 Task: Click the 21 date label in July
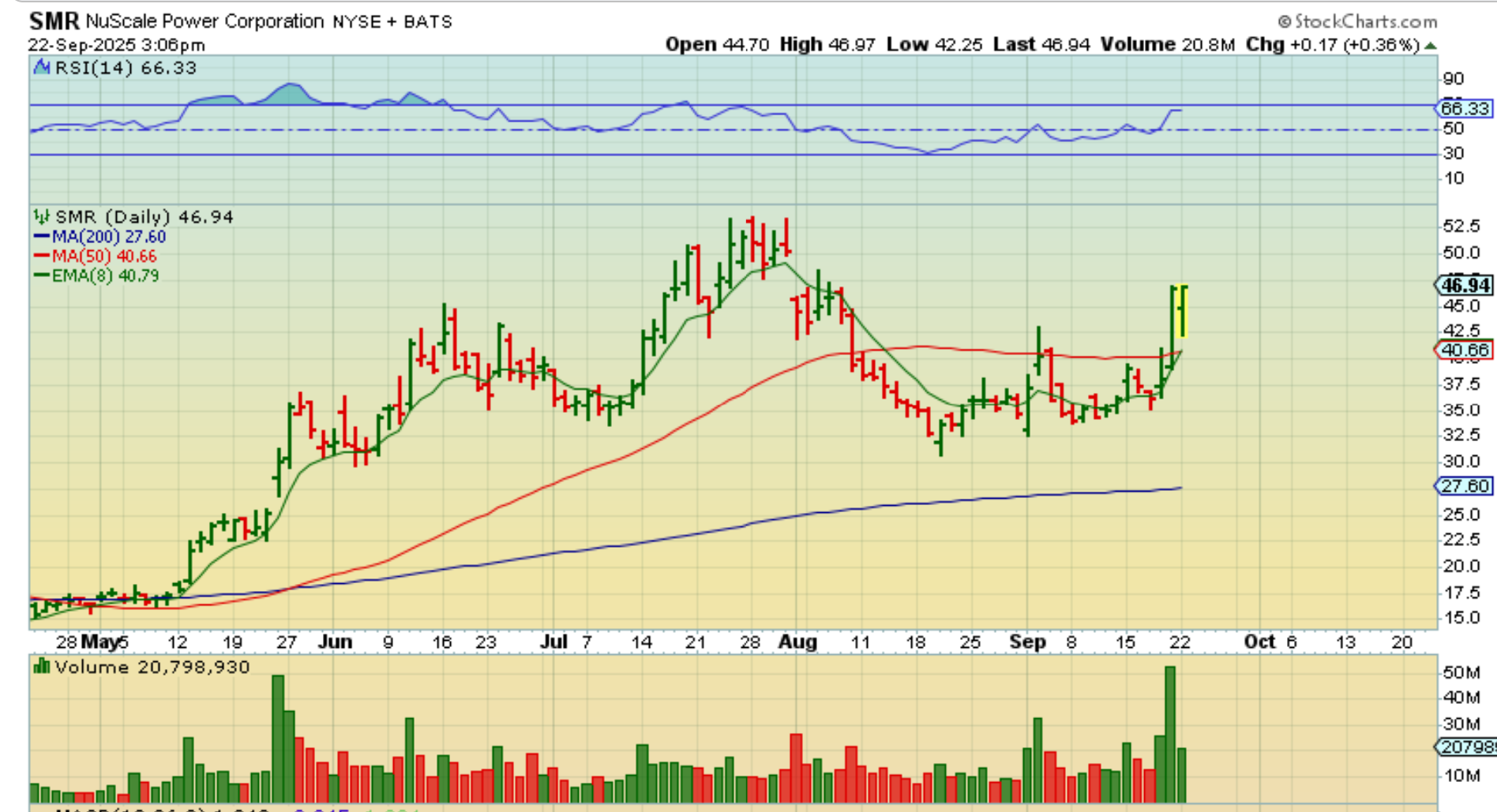[695, 642]
